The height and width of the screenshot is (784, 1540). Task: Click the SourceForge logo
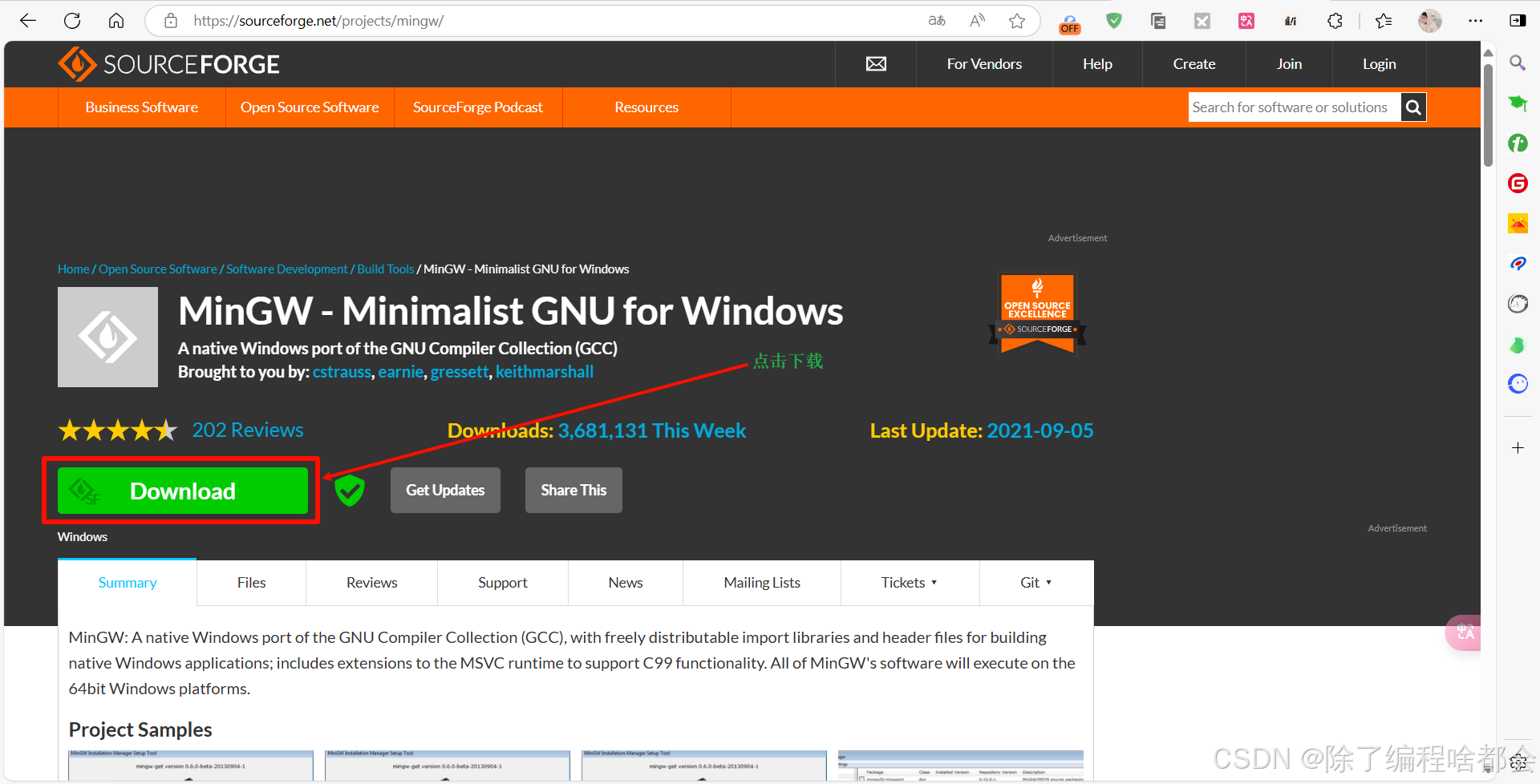(x=168, y=64)
